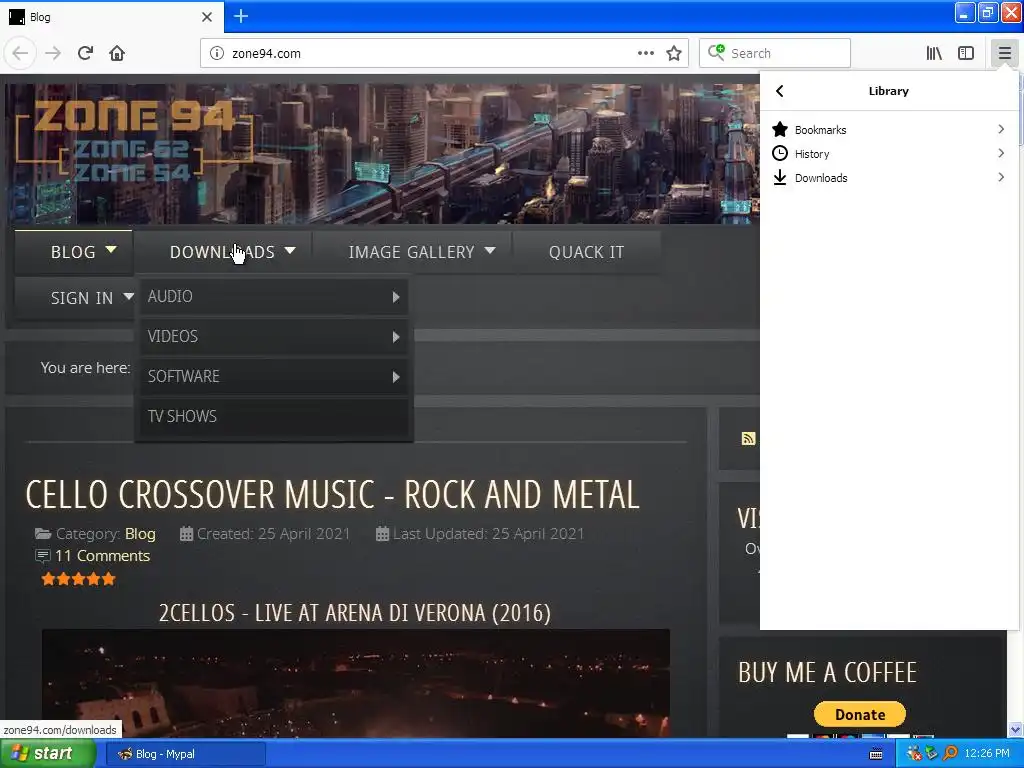Close the Blog tab
This screenshot has width=1024, height=768.
[207, 16]
